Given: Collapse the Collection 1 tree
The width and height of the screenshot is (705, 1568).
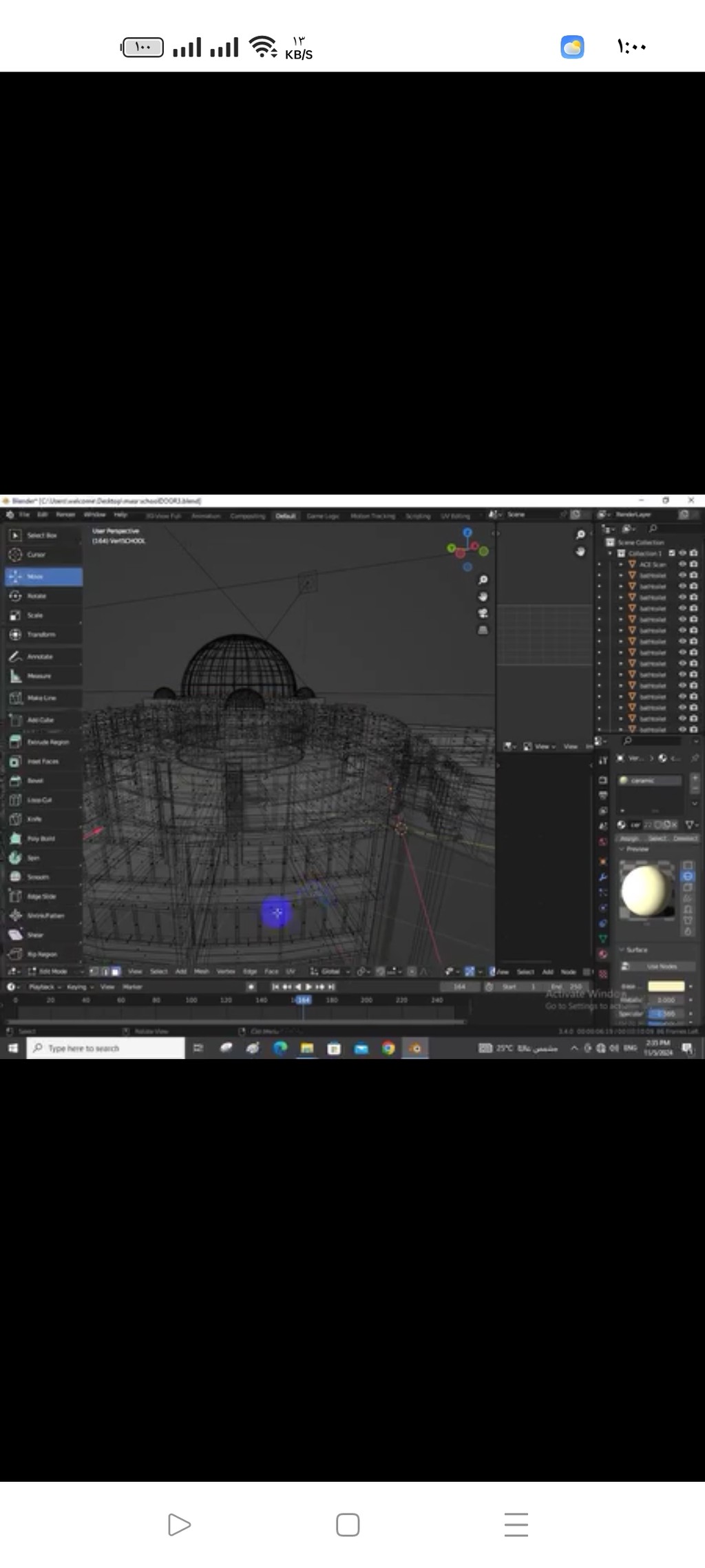Looking at the screenshot, I should (x=610, y=553).
